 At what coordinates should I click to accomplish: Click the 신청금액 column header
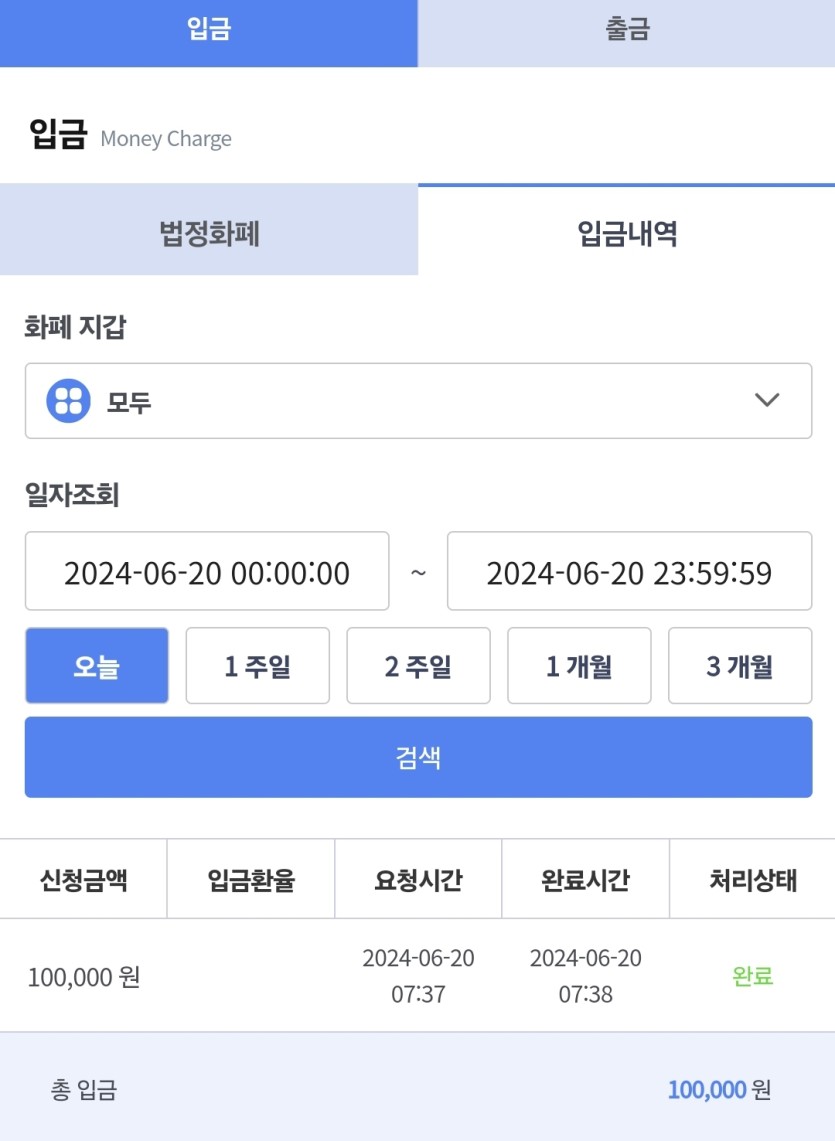(83, 880)
